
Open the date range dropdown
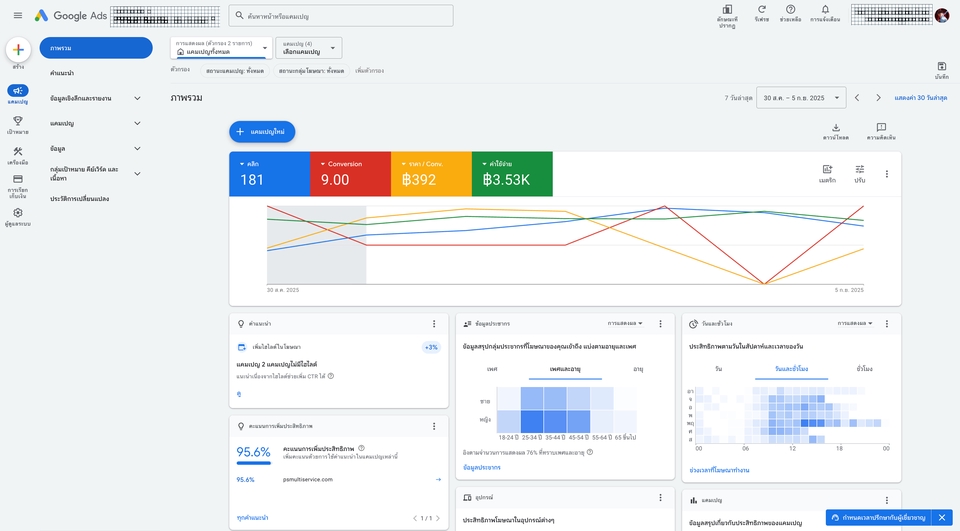point(799,98)
